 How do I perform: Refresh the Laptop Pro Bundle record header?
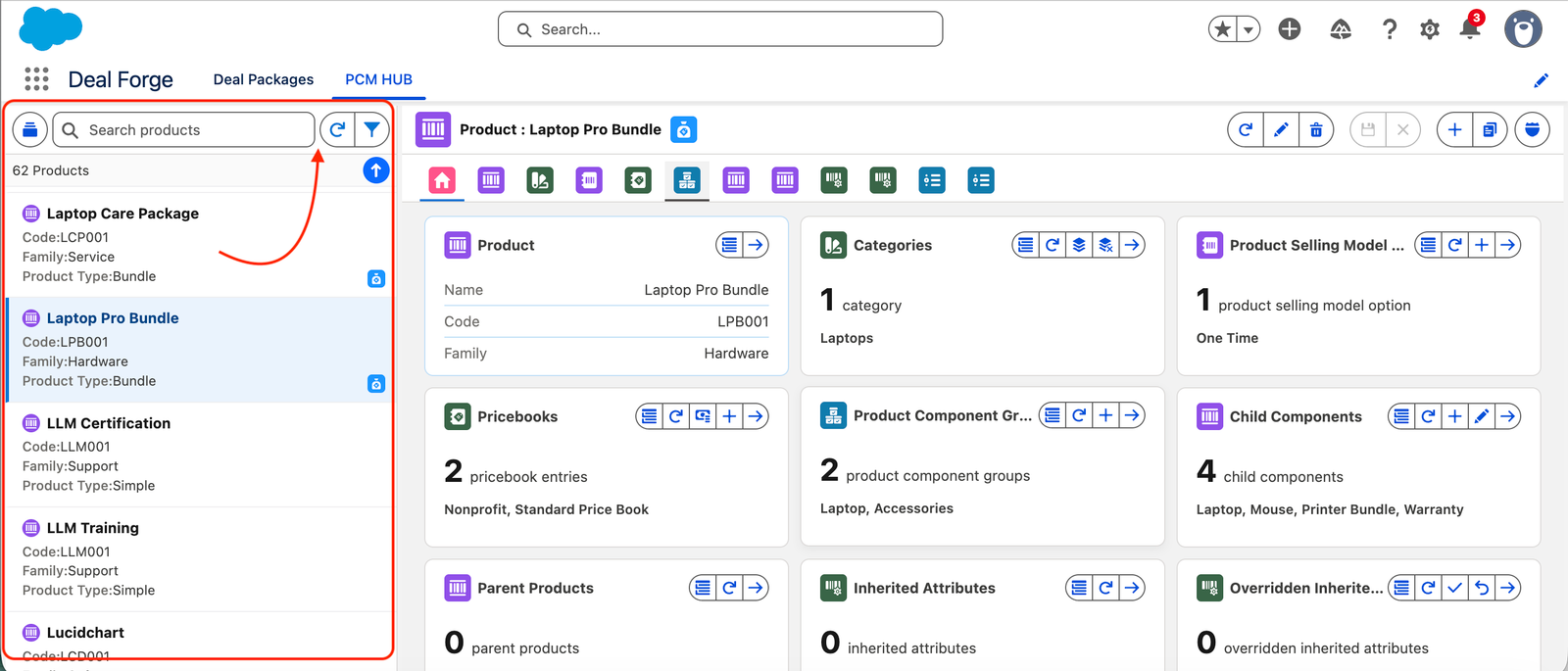tap(1246, 129)
